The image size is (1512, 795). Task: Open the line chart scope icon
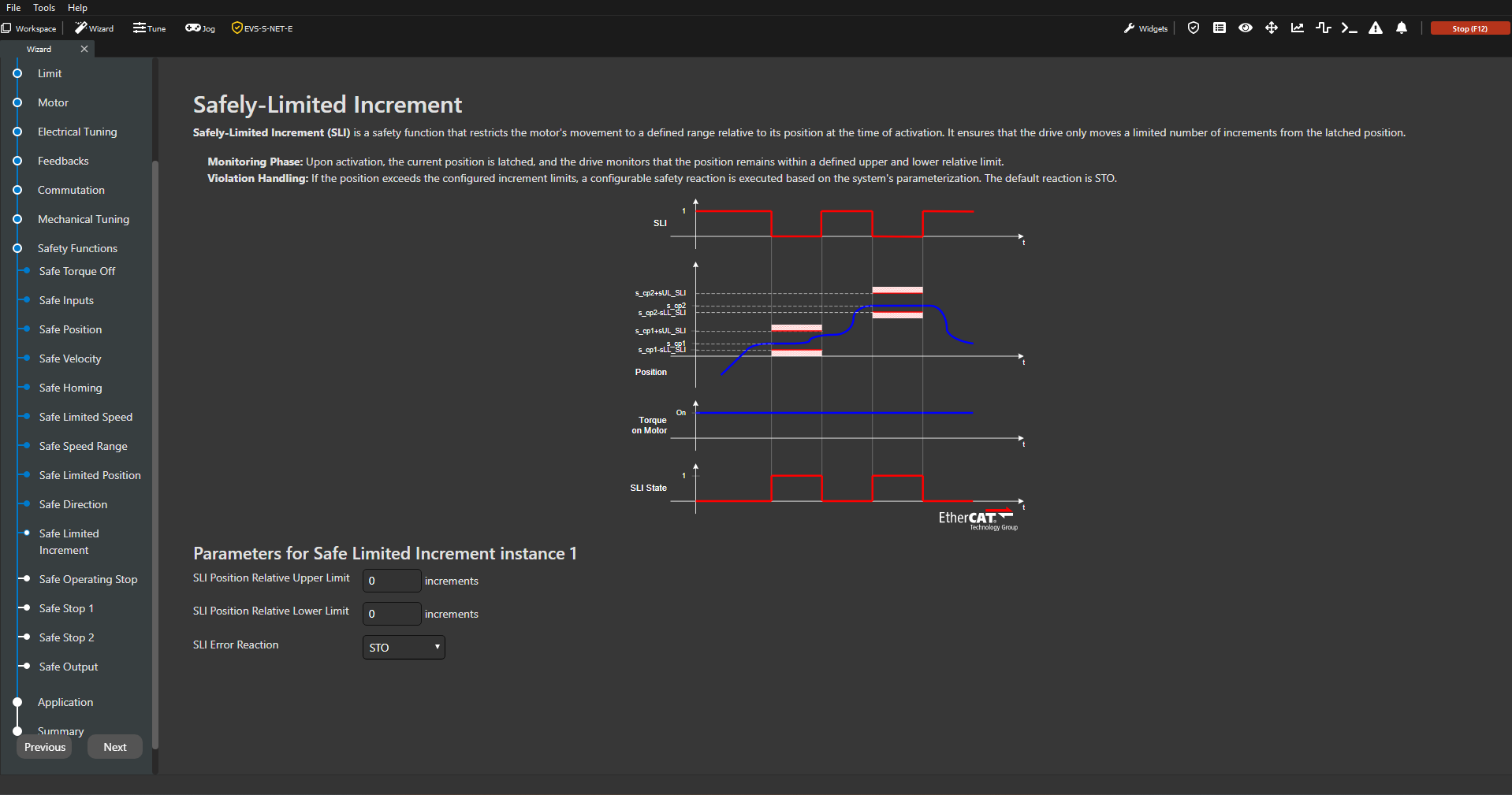click(1298, 28)
